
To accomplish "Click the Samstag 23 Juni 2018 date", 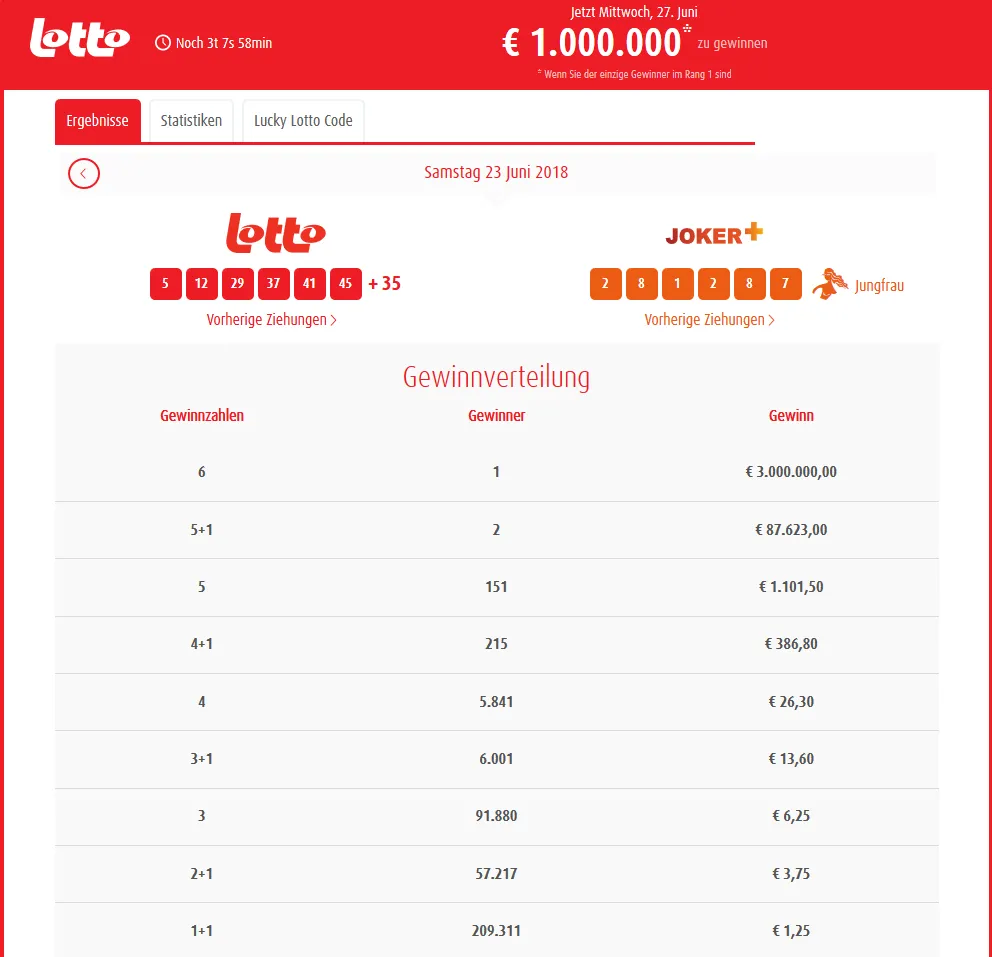I will pos(496,172).
